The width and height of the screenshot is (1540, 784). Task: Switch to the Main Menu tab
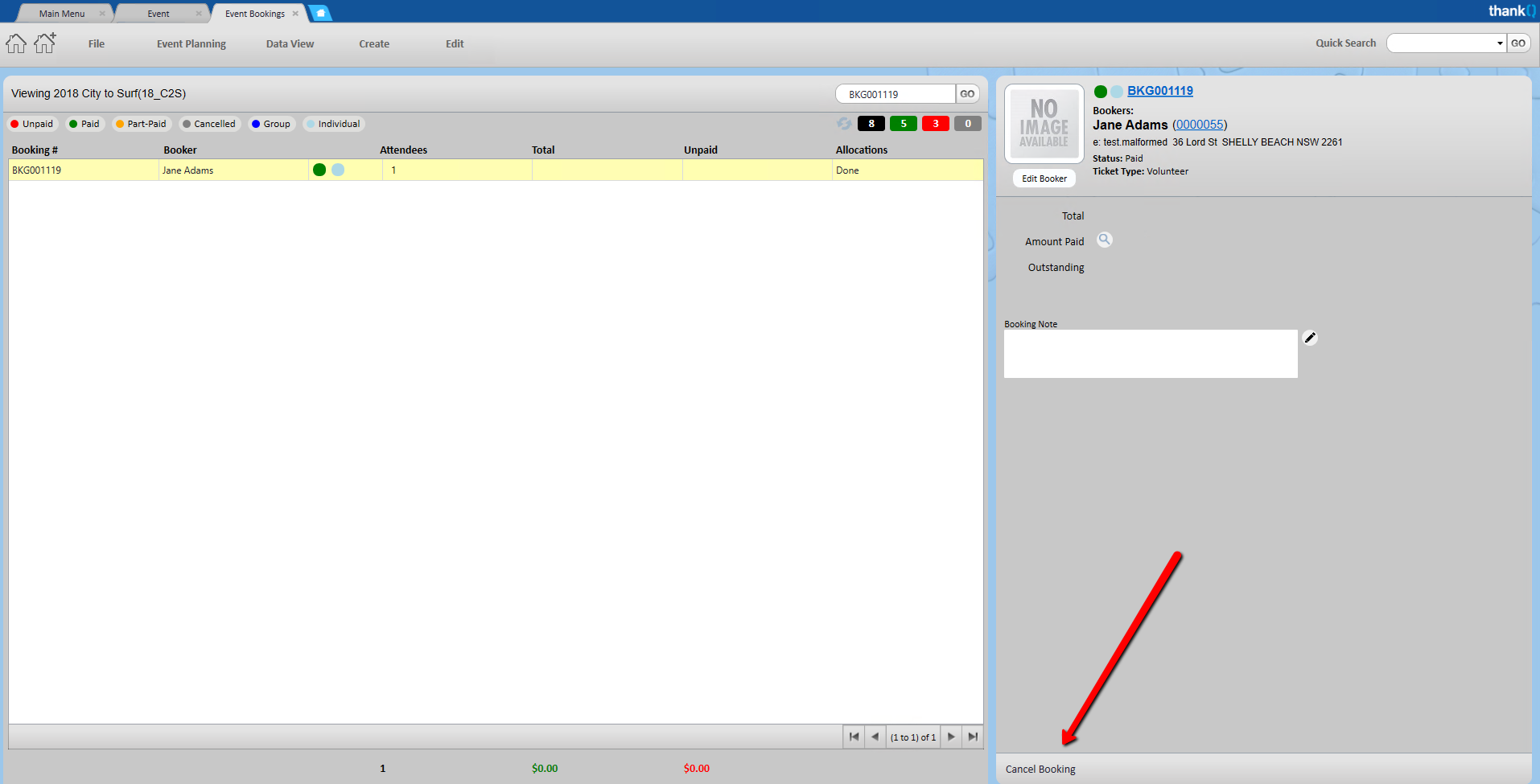point(62,14)
